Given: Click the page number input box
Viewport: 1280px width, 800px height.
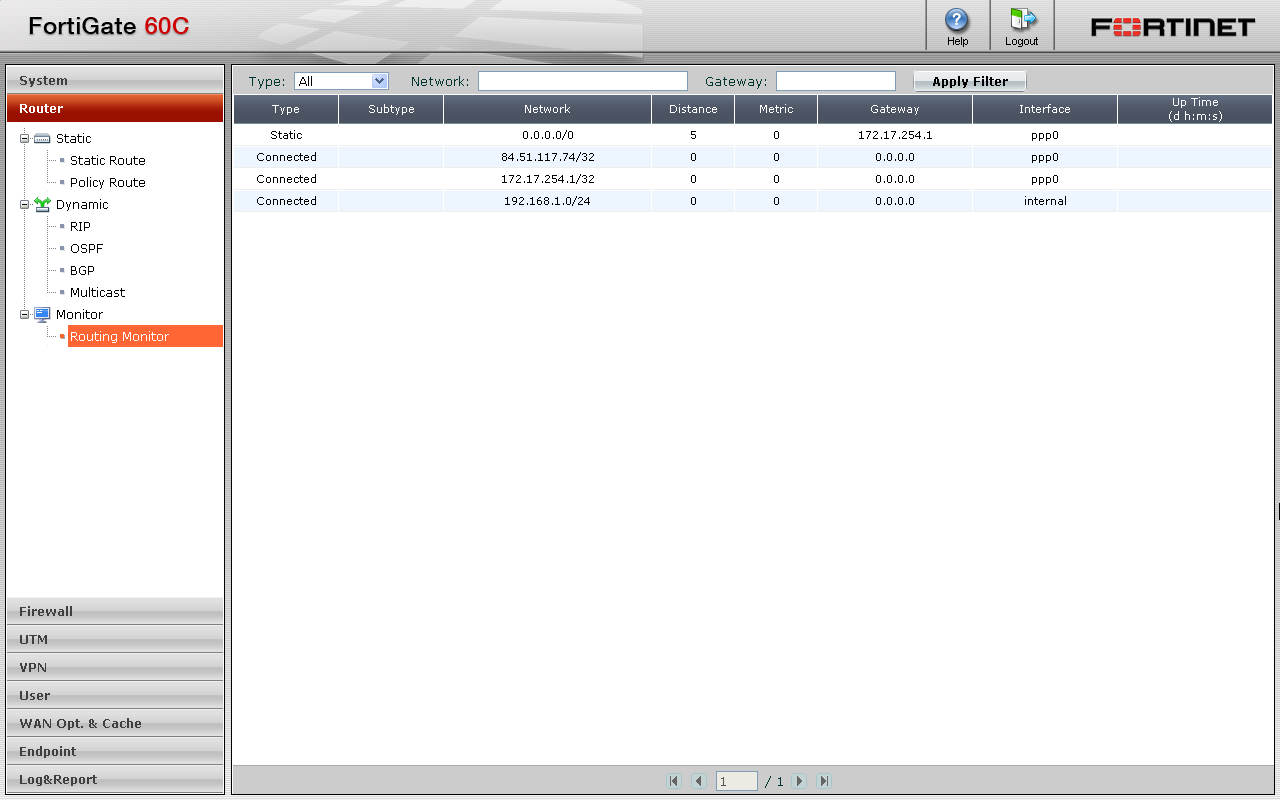Looking at the screenshot, I should click(x=737, y=781).
